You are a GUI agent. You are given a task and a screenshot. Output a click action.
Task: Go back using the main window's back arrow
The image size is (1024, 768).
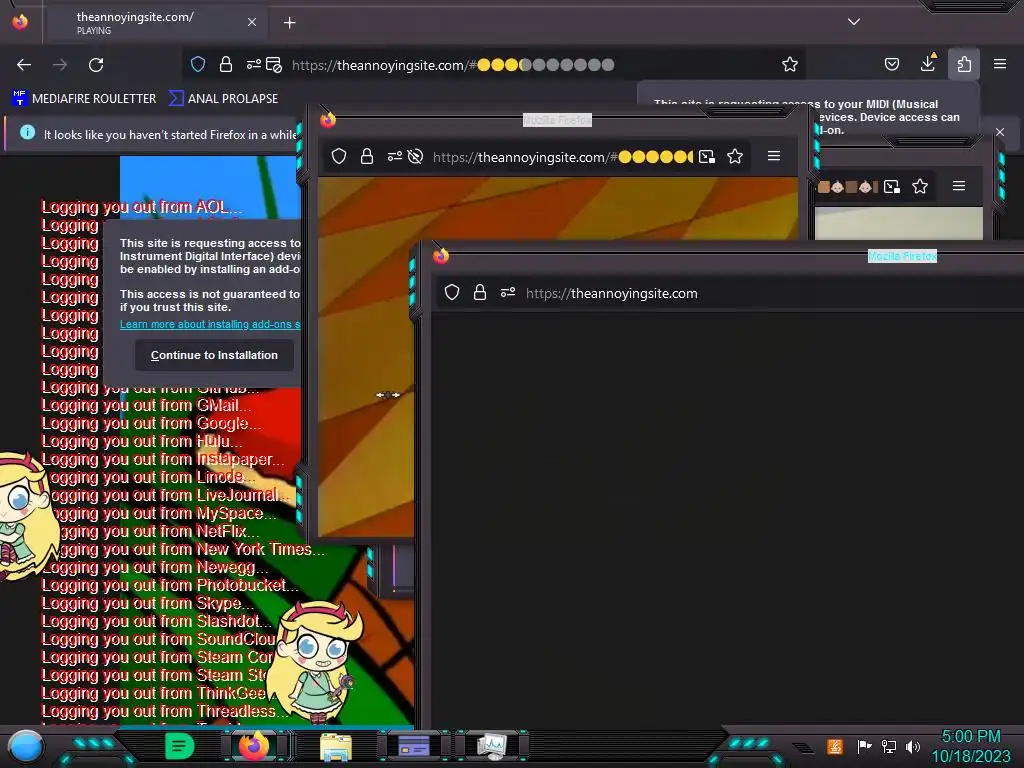click(x=24, y=65)
